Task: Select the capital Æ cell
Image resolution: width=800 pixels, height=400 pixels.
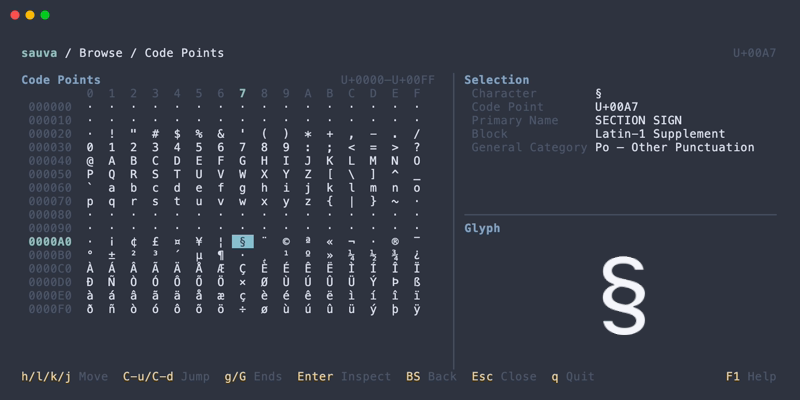Action: 221,268
